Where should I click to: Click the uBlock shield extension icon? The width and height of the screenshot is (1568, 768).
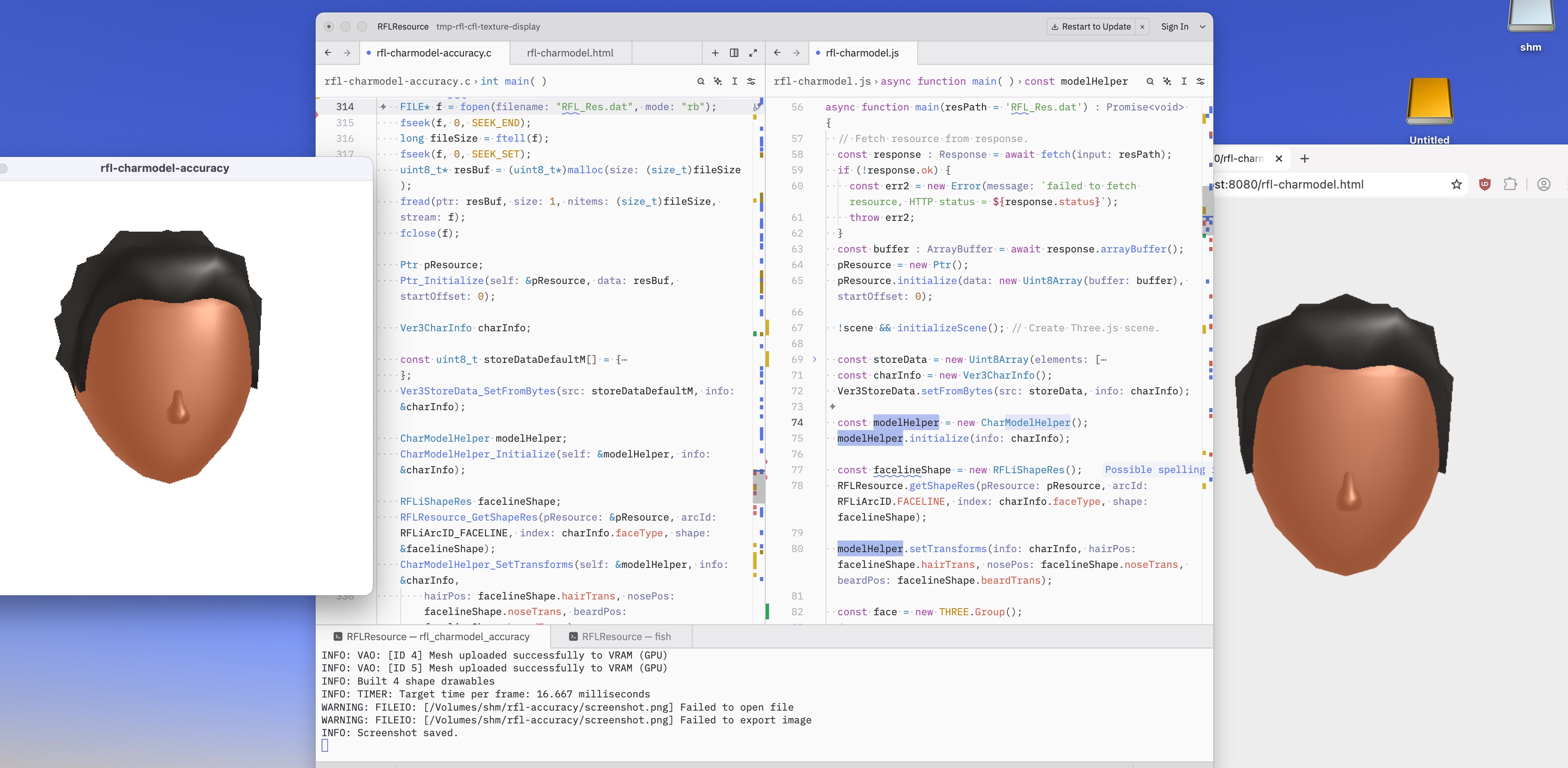click(x=1485, y=184)
